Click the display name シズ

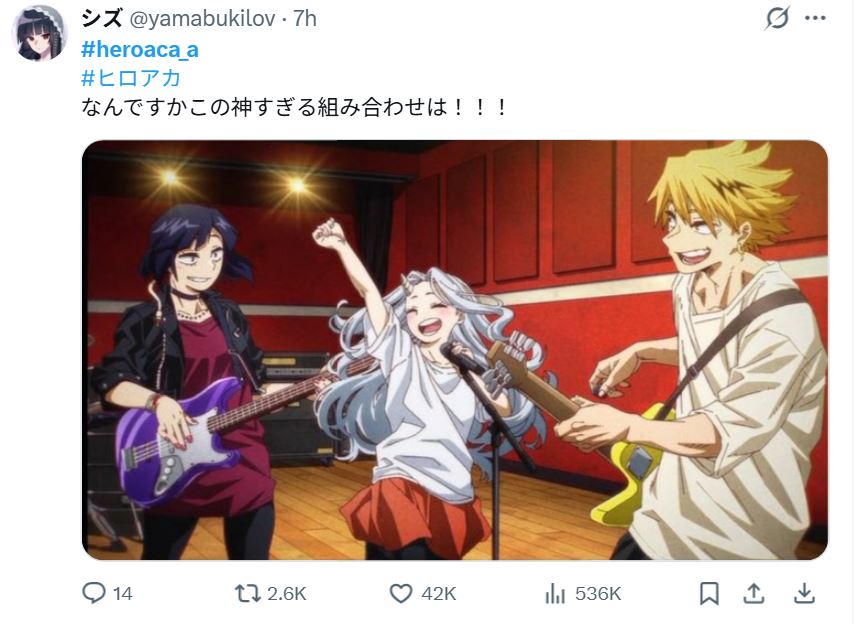click(102, 19)
